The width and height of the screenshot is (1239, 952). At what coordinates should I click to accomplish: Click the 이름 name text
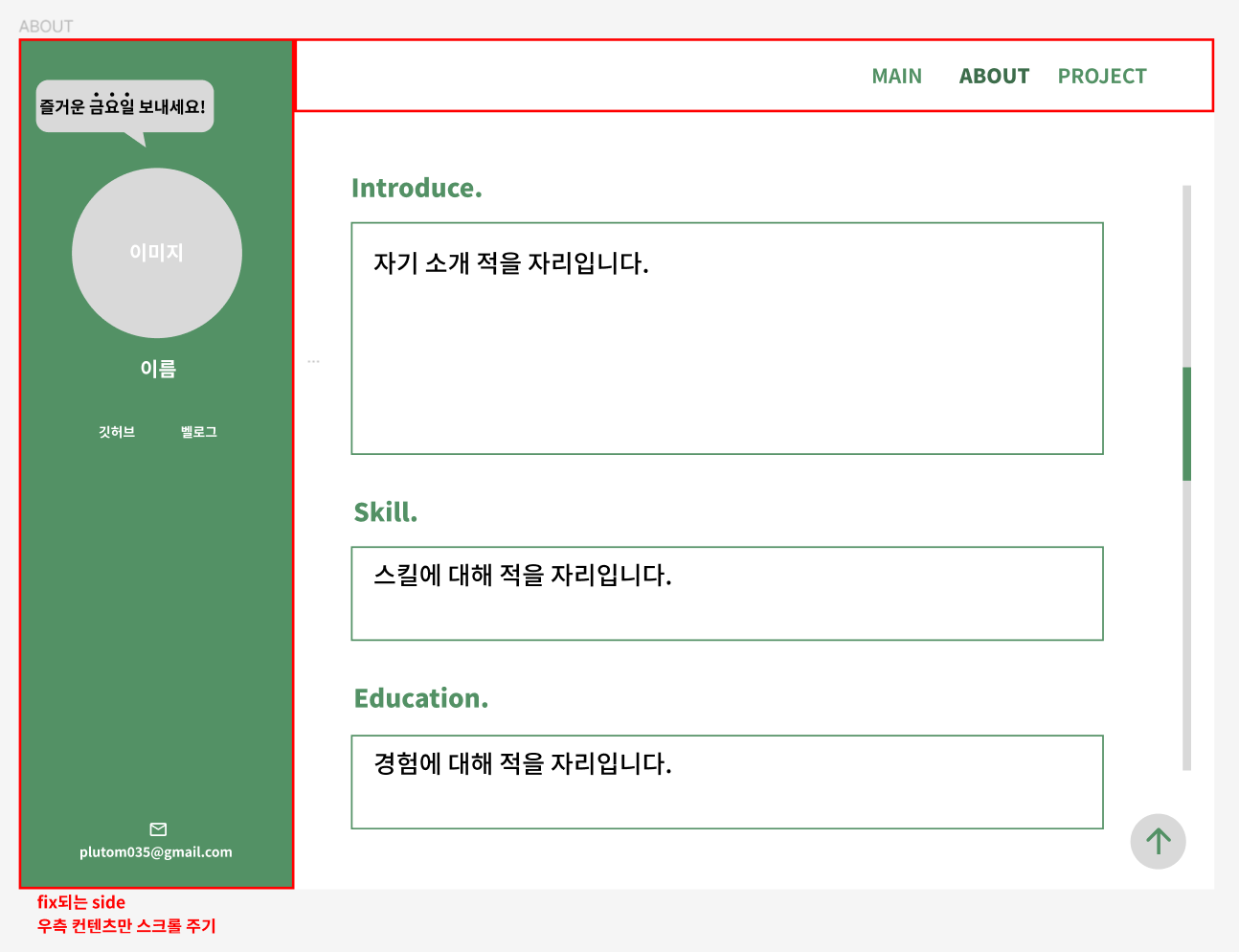(x=158, y=369)
